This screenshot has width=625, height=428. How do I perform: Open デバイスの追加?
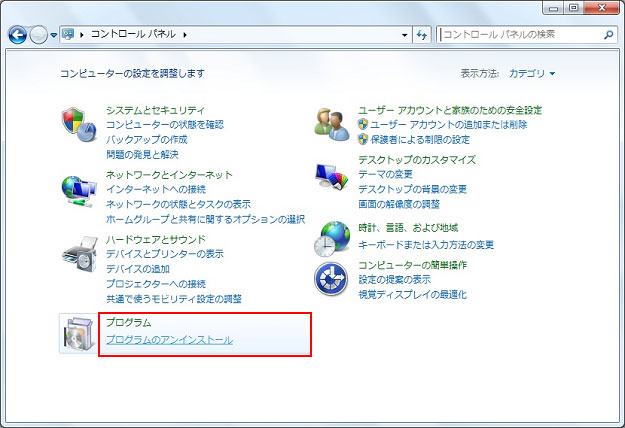tap(138, 269)
